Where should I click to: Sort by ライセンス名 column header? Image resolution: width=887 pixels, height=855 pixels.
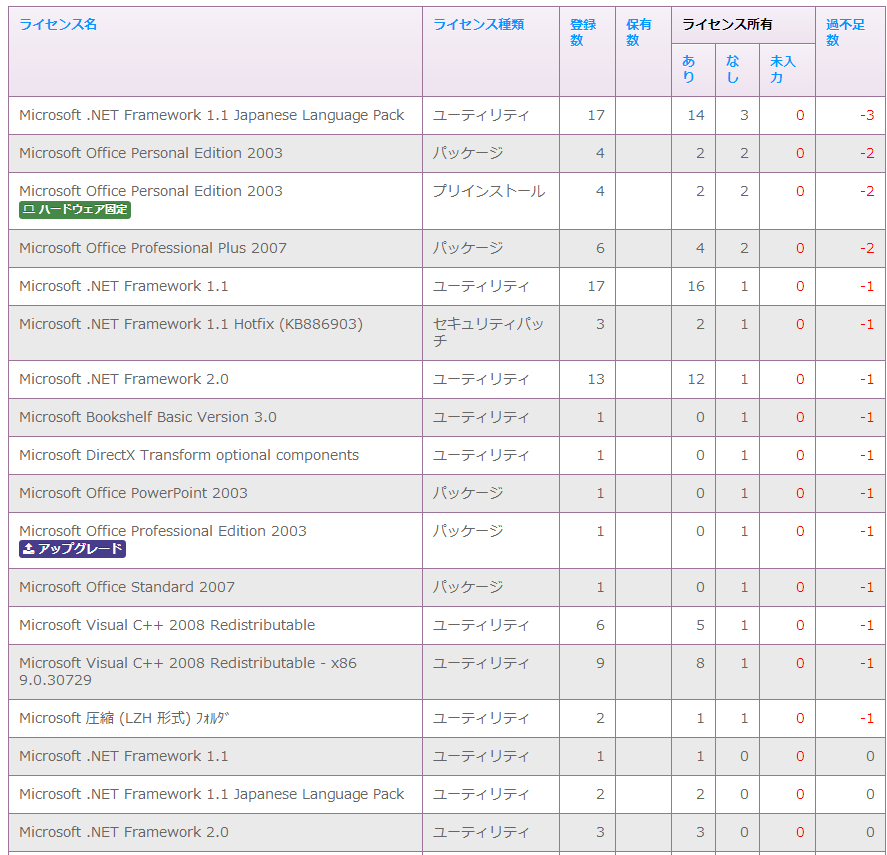click(58, 24)
